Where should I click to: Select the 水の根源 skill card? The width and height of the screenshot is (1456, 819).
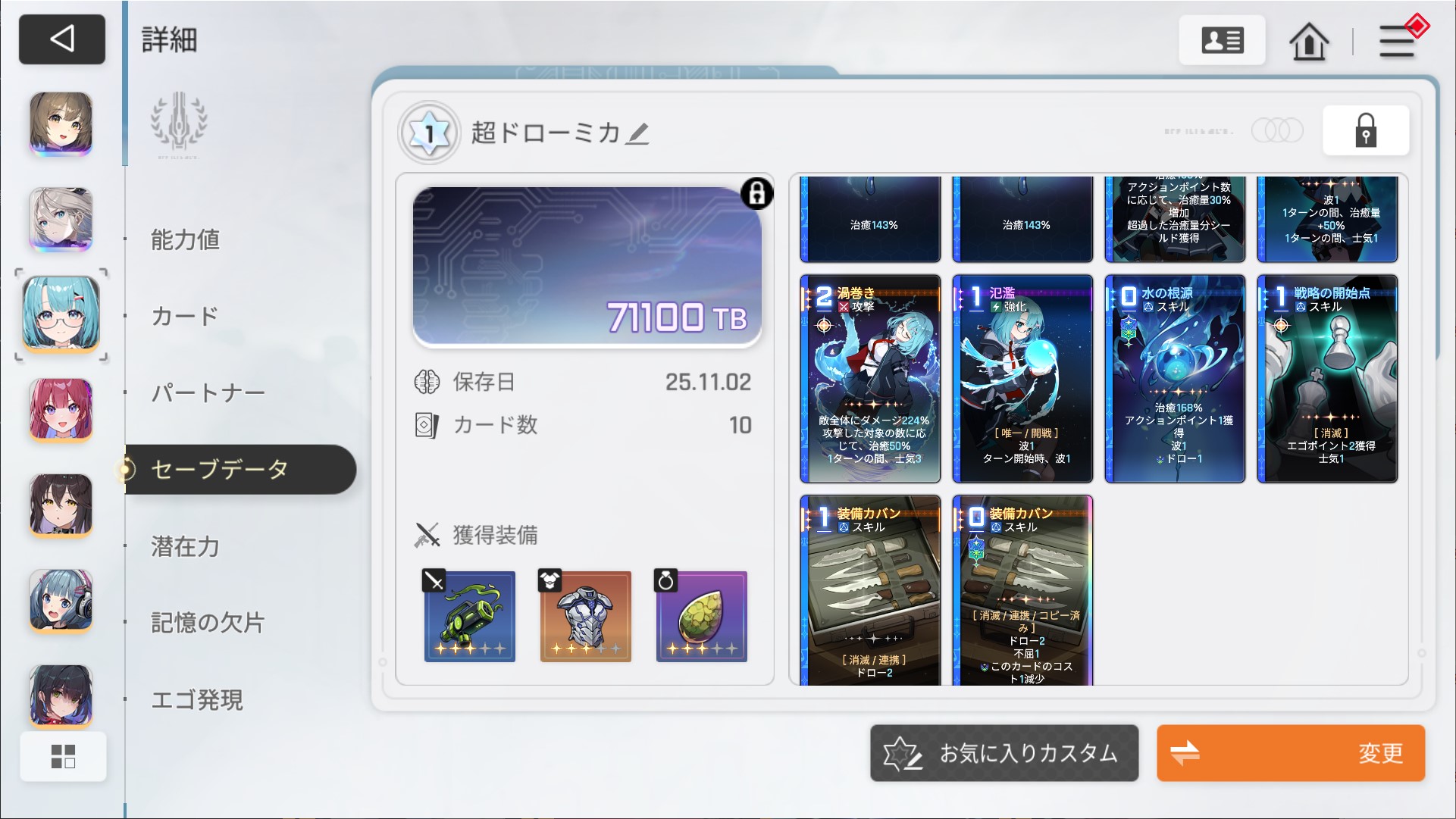1176,379
